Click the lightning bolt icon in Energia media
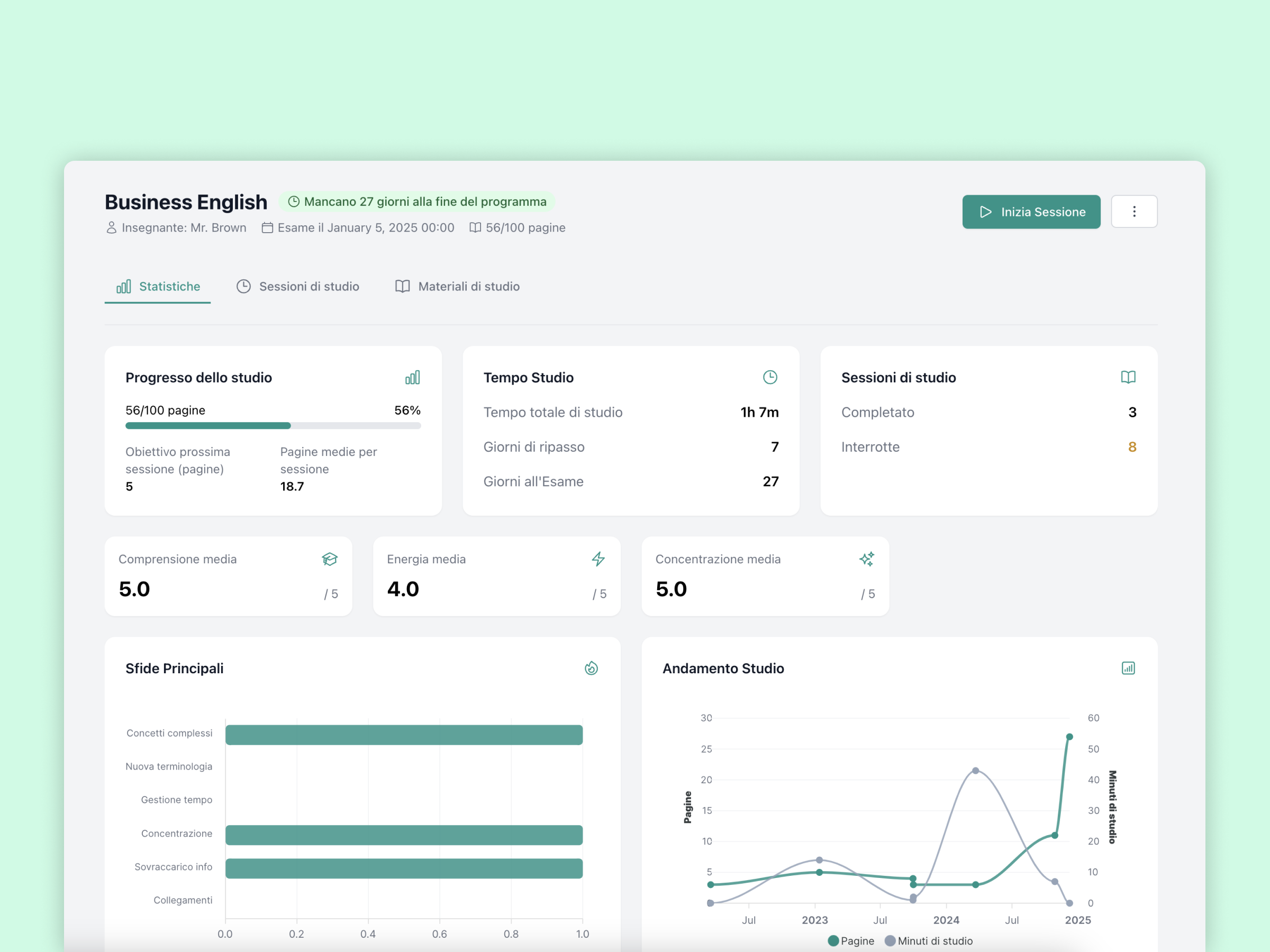The width and height of the screenshot is (1270, 952). [598, 559]
